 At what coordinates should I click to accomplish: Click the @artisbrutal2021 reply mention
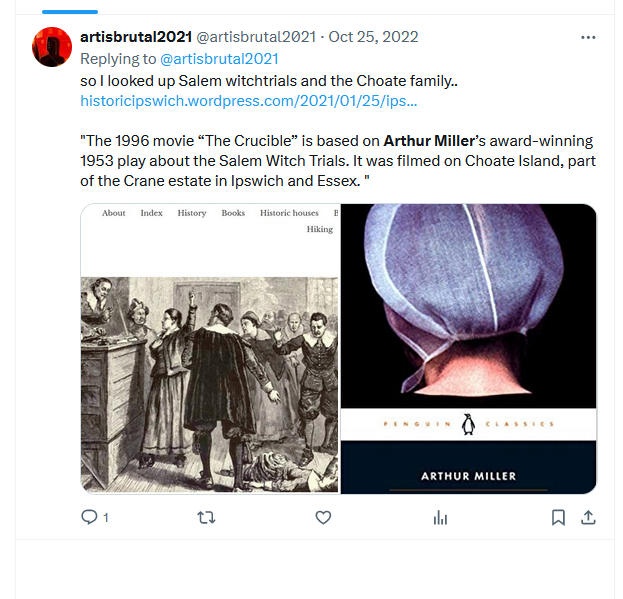click(x=219, y=59)
